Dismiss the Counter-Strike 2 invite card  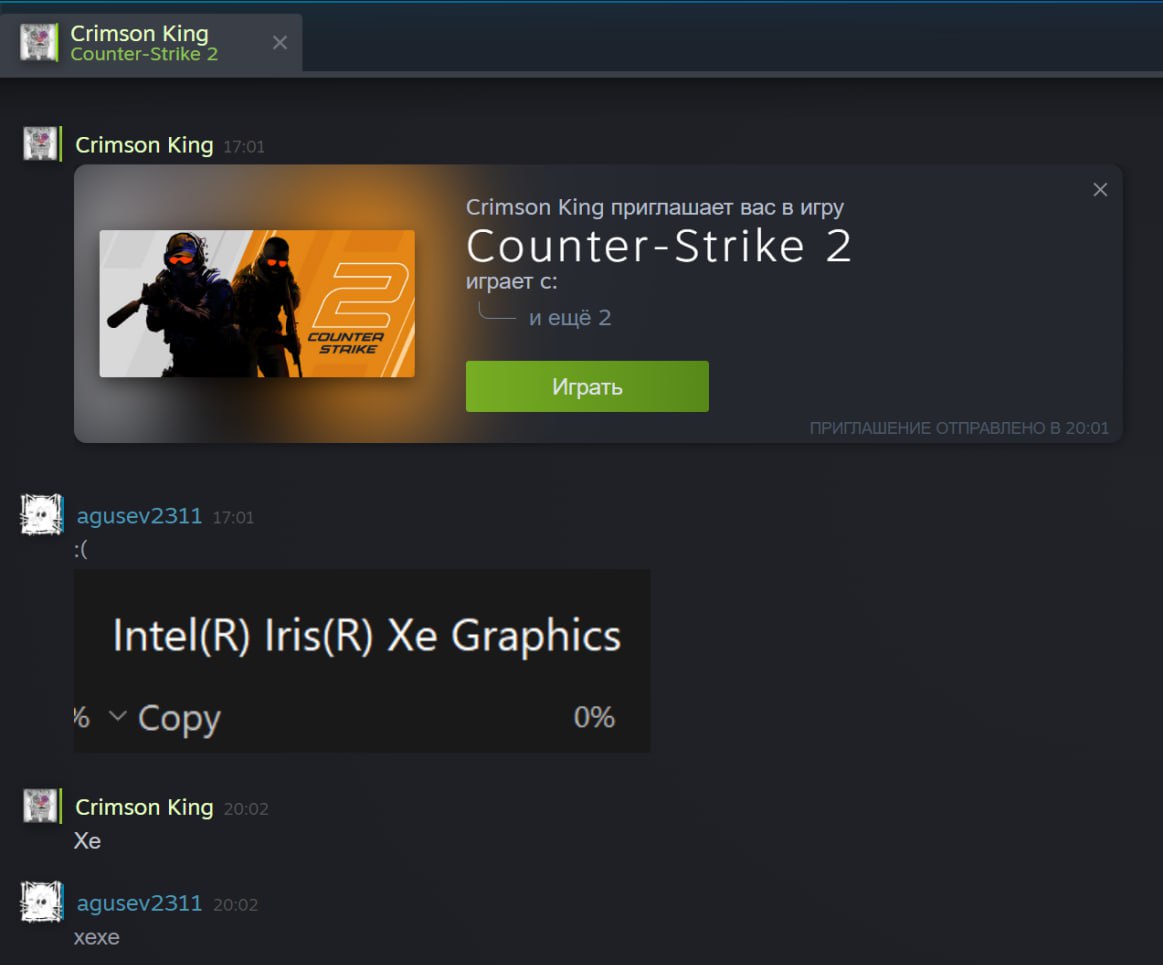tap(1100, 190)
